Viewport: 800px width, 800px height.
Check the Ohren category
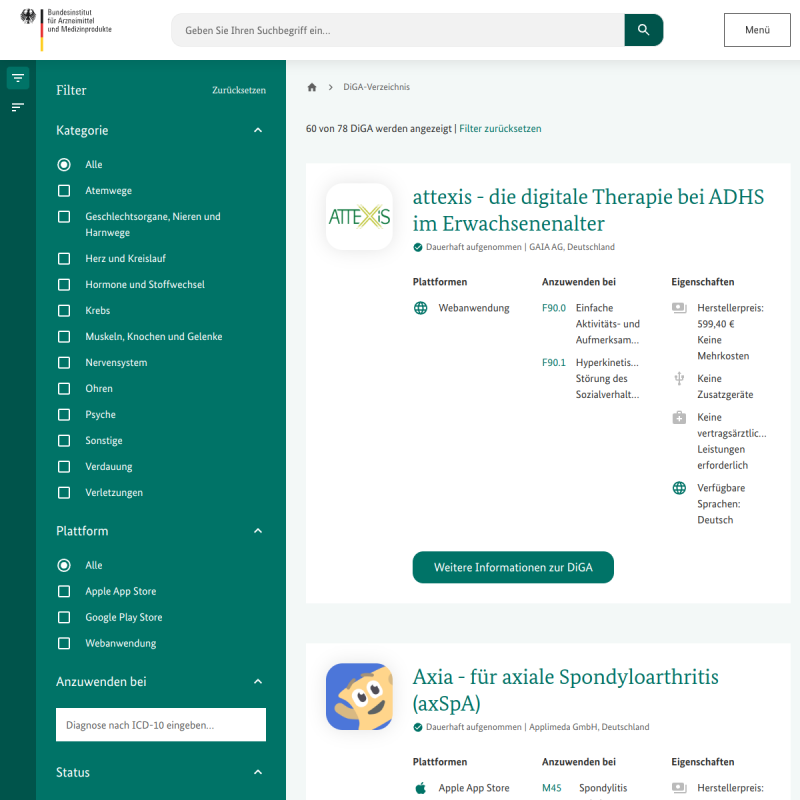tap(64, 389)
